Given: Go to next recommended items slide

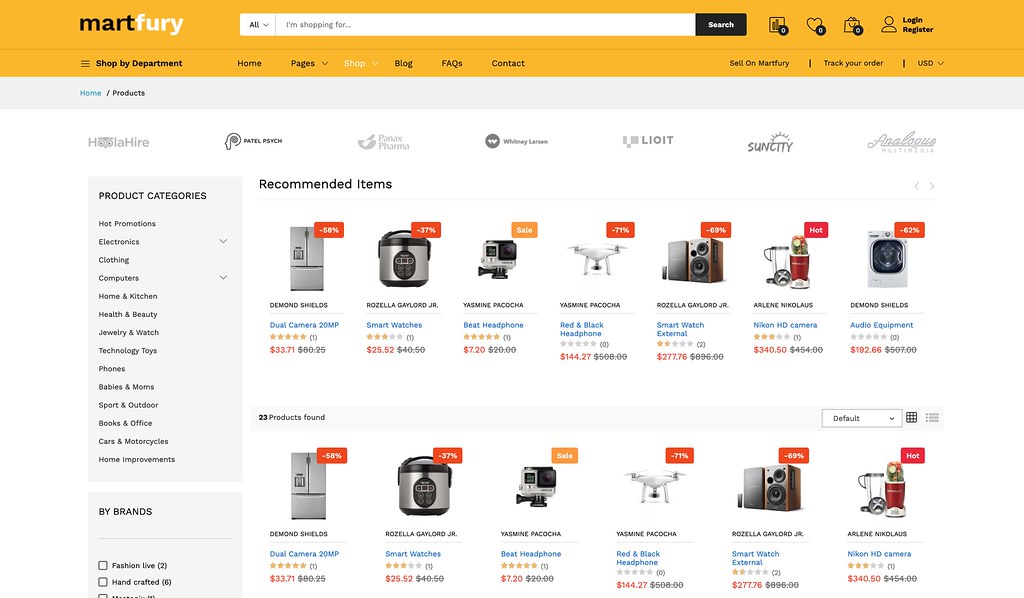Looking at the screenshot, I should pyautogui.click(x=932, y=186).
